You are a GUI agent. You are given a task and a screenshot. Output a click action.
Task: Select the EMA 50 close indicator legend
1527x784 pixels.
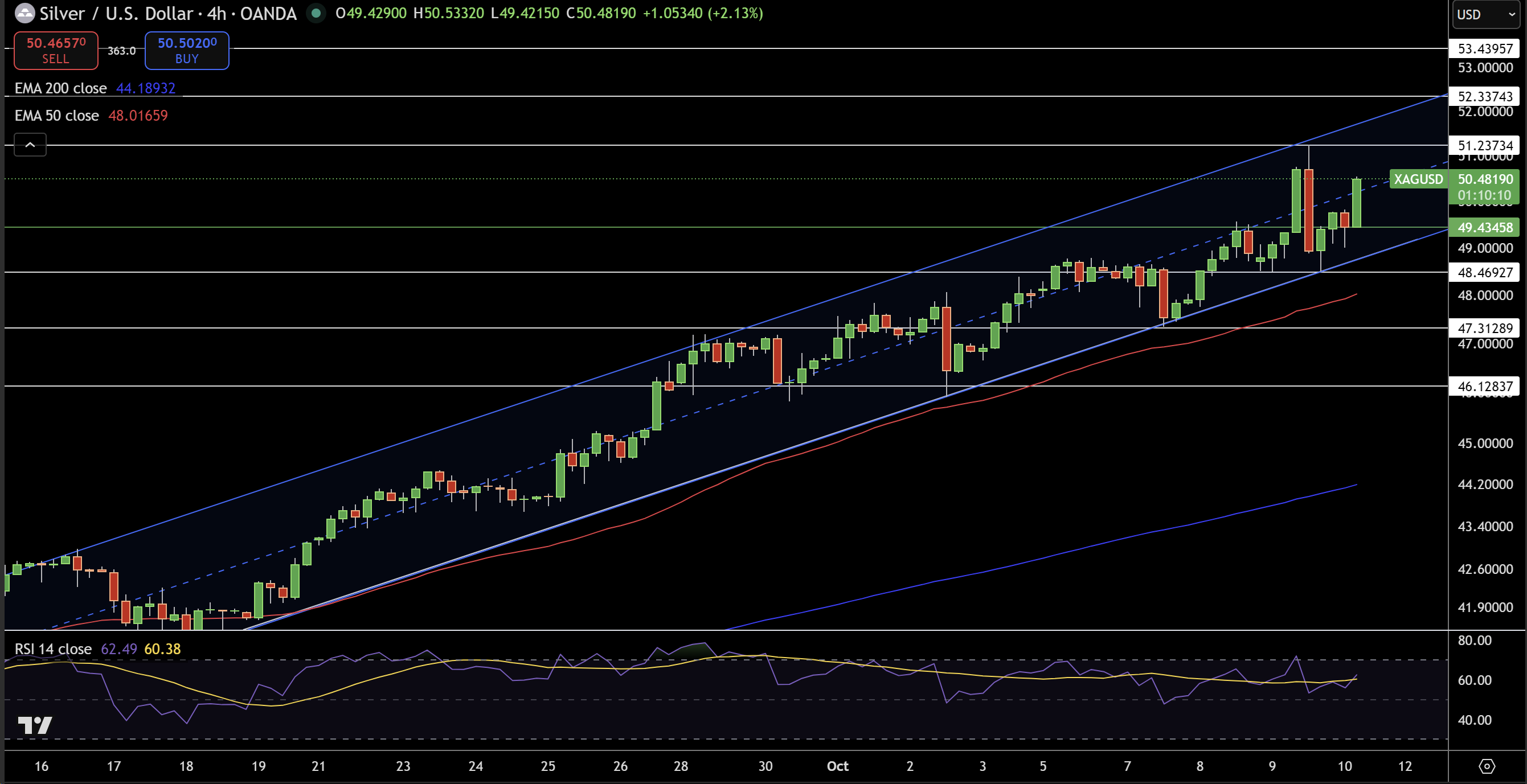click(57, 116)
